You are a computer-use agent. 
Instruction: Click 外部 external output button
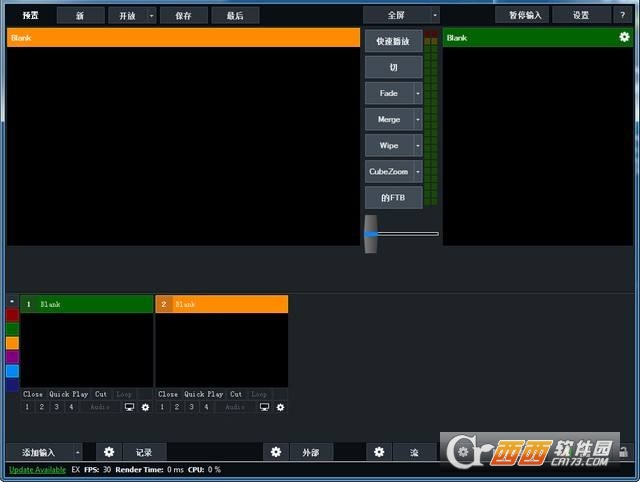click(311, 452)
